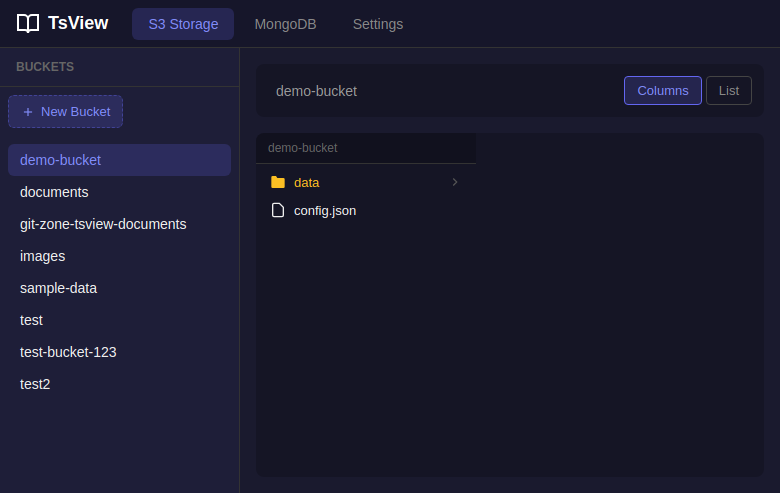Open the config.json file entry
This screenshot has height=493, width=780.
click(x=325, y=211)
